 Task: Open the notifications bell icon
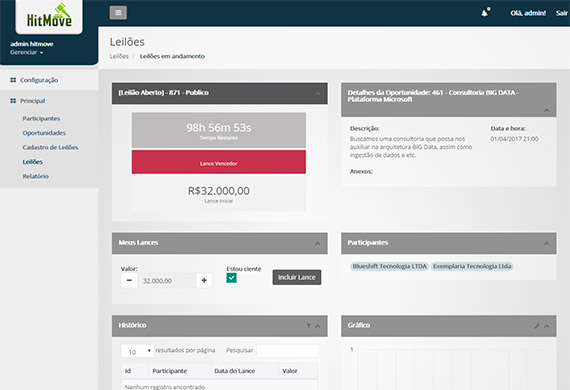(x=485, y=13)
